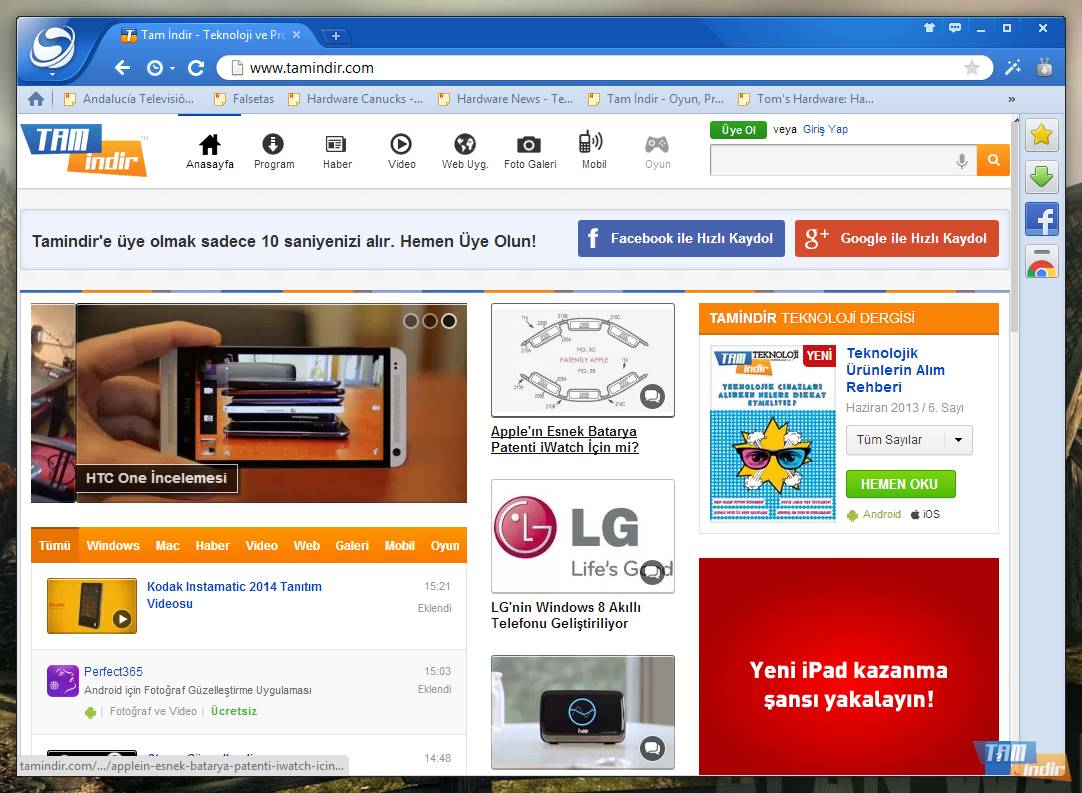Image resolution: width=1082 pixels, height=793 pixels.
Task: Switch to the iOS platform filter
Action: [925, 514]
